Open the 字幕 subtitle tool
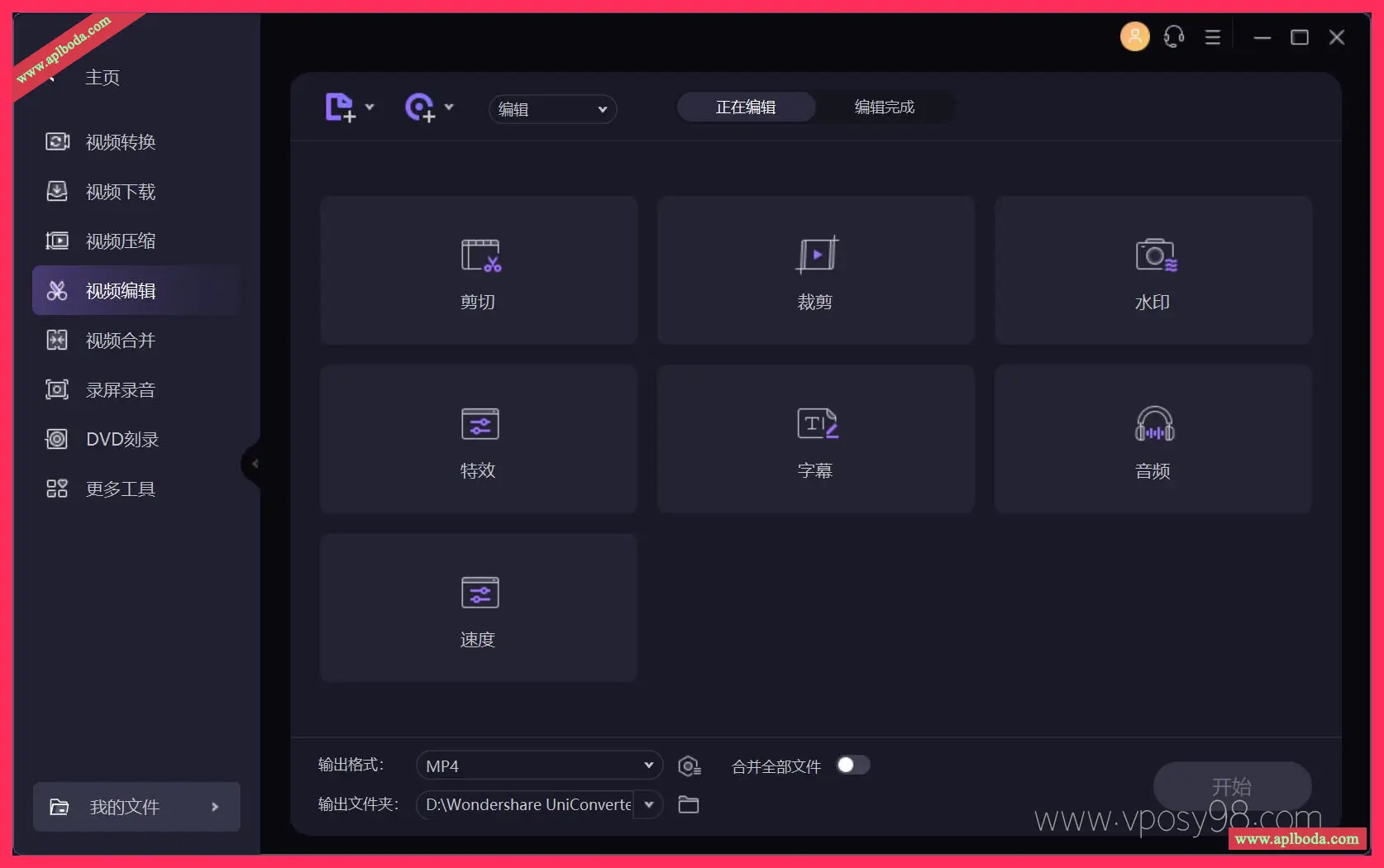Image resolution: width=1384 pixels, height=868 pixels. coord(815,439)
